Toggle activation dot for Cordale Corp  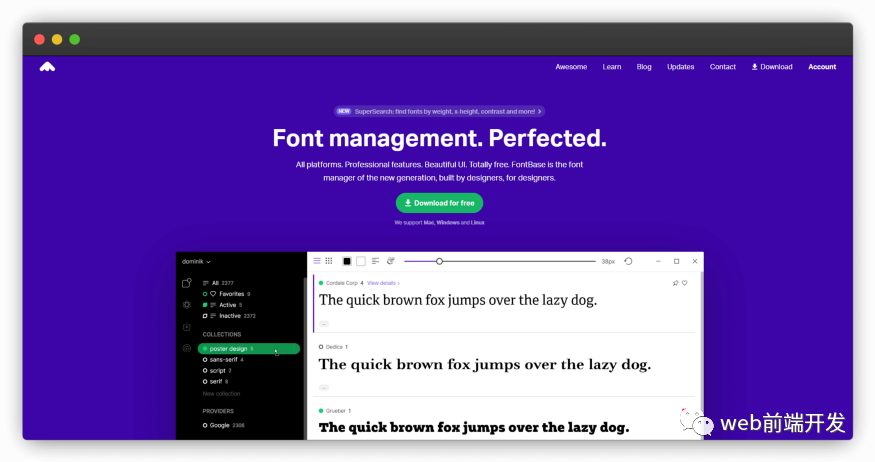click(321, 283)
